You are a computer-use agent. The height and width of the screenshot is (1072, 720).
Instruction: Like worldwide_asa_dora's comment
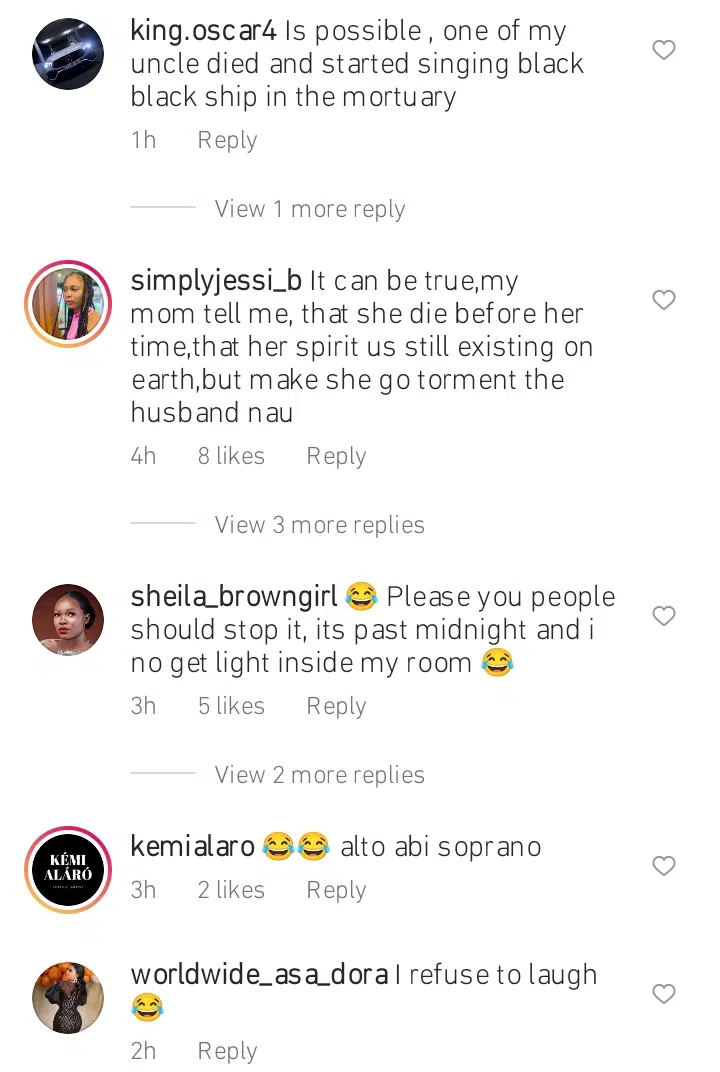point(664,994)
